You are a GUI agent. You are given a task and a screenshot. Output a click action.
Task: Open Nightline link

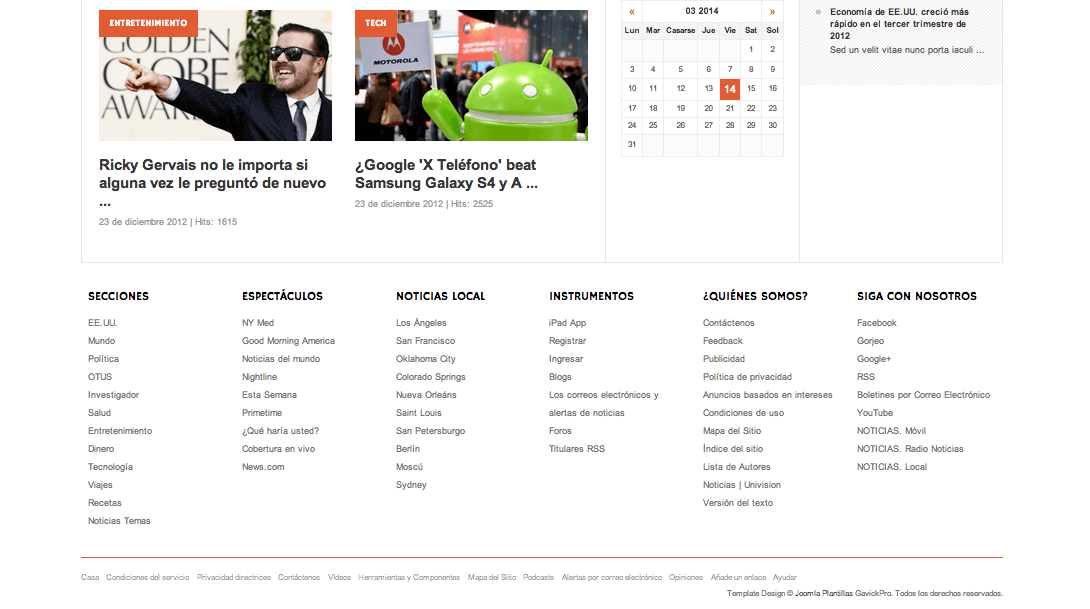(259, 377)
